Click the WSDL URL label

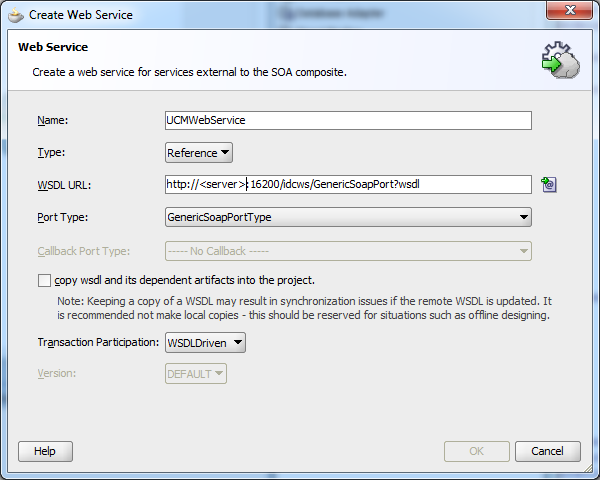click(64, 186)
